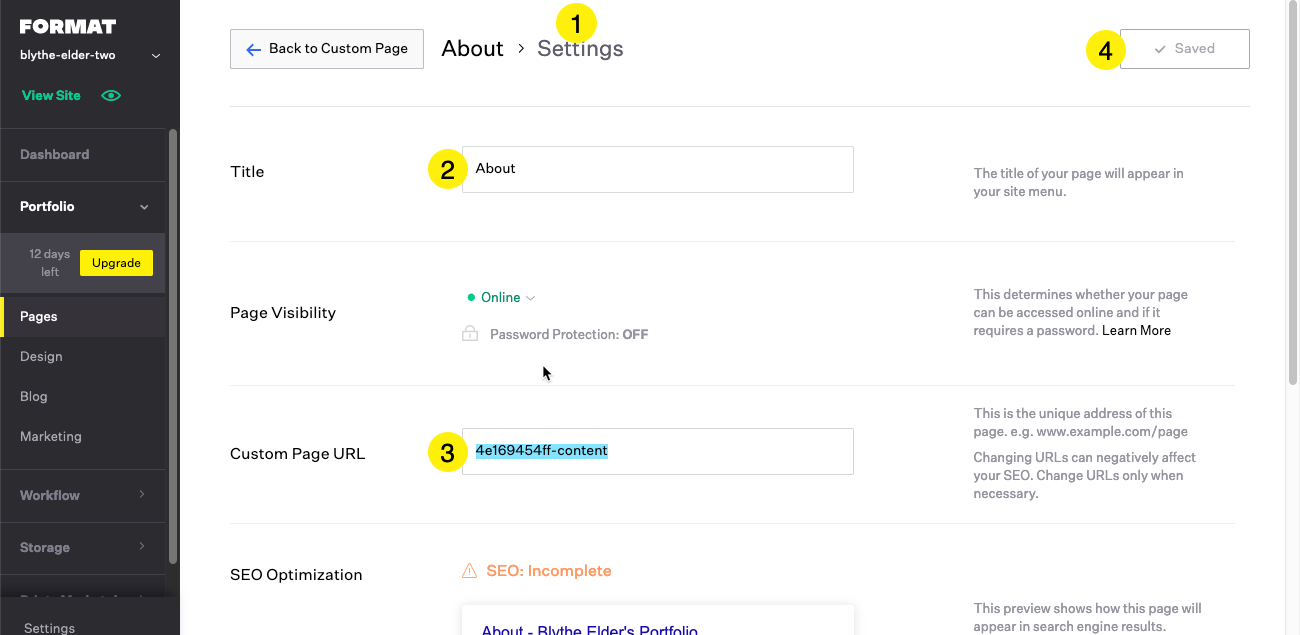The image size is (1300, 635).
Task: Open Design in the sidebar
Action: tap(41, 357)
